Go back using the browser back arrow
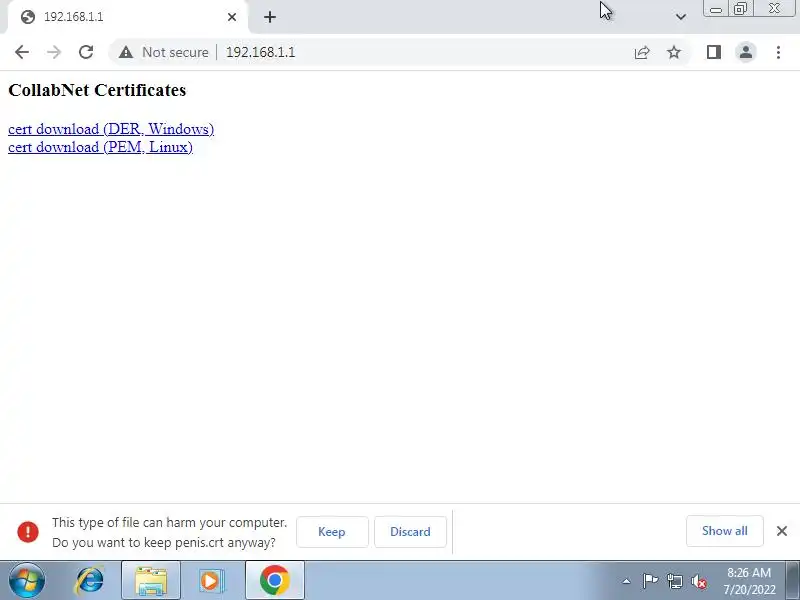This screenshot has height=600, width=800. 22,52
